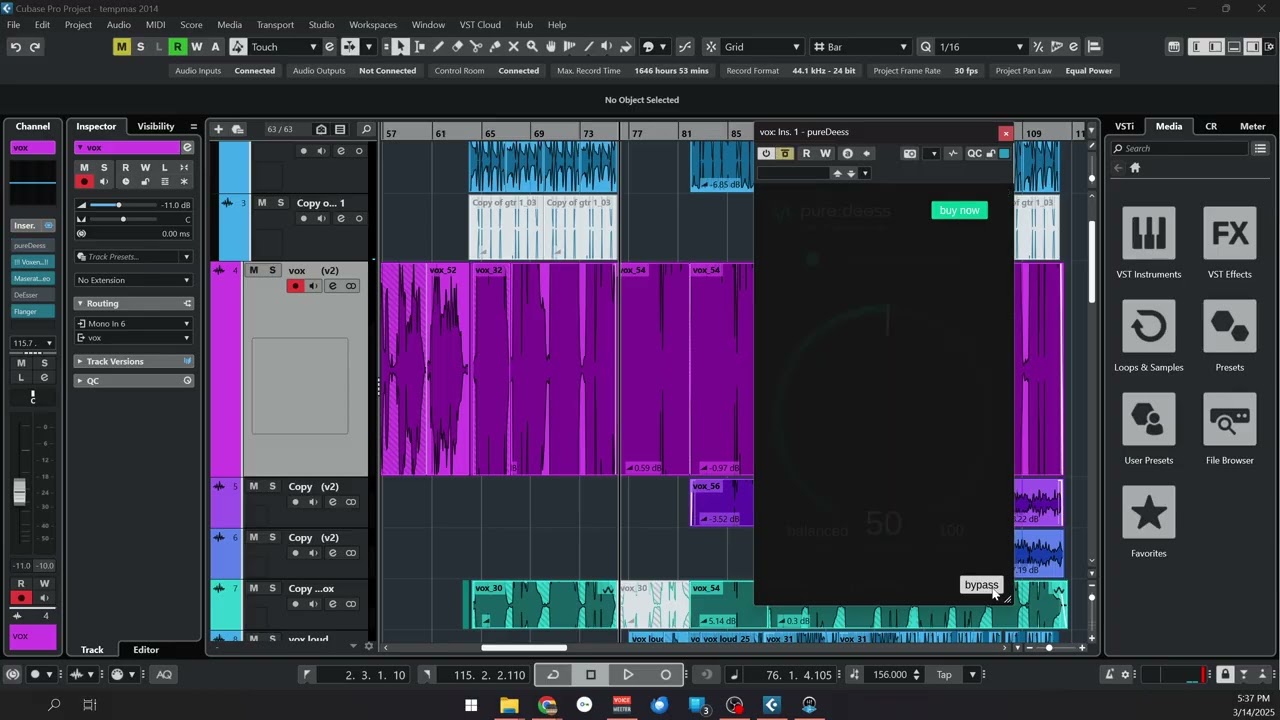Screen dimensions: 1280x720
Task: Toggle record enable on vox track 4
Action: tap(295, 286)
